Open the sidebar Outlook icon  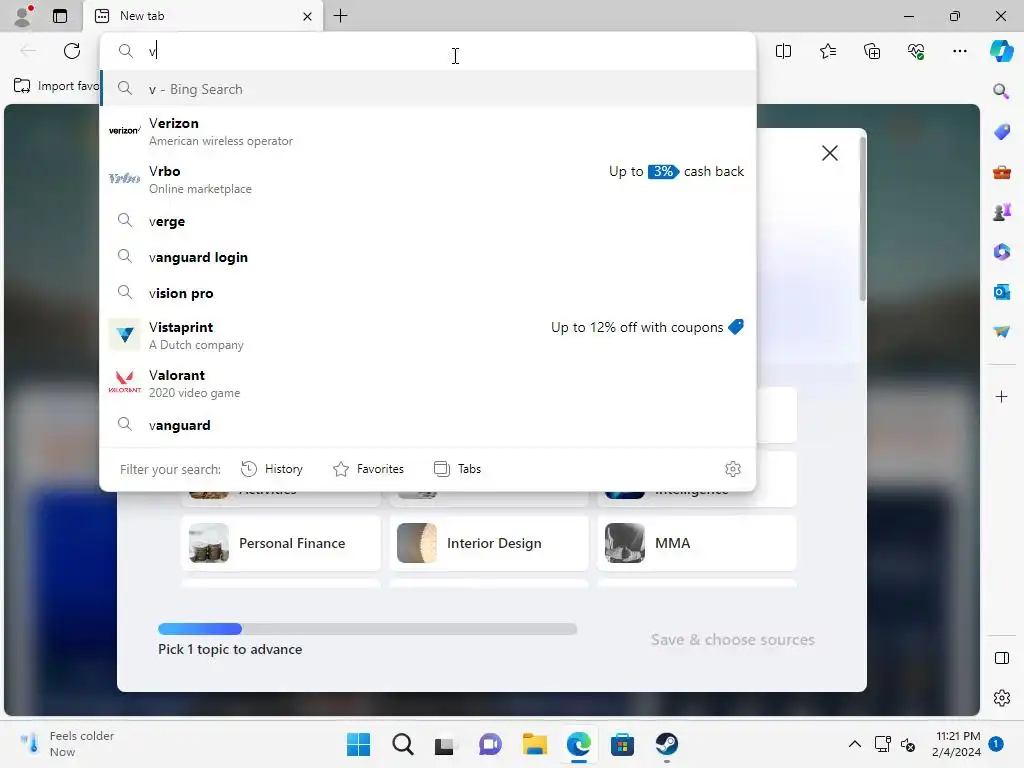point(1001,292)
